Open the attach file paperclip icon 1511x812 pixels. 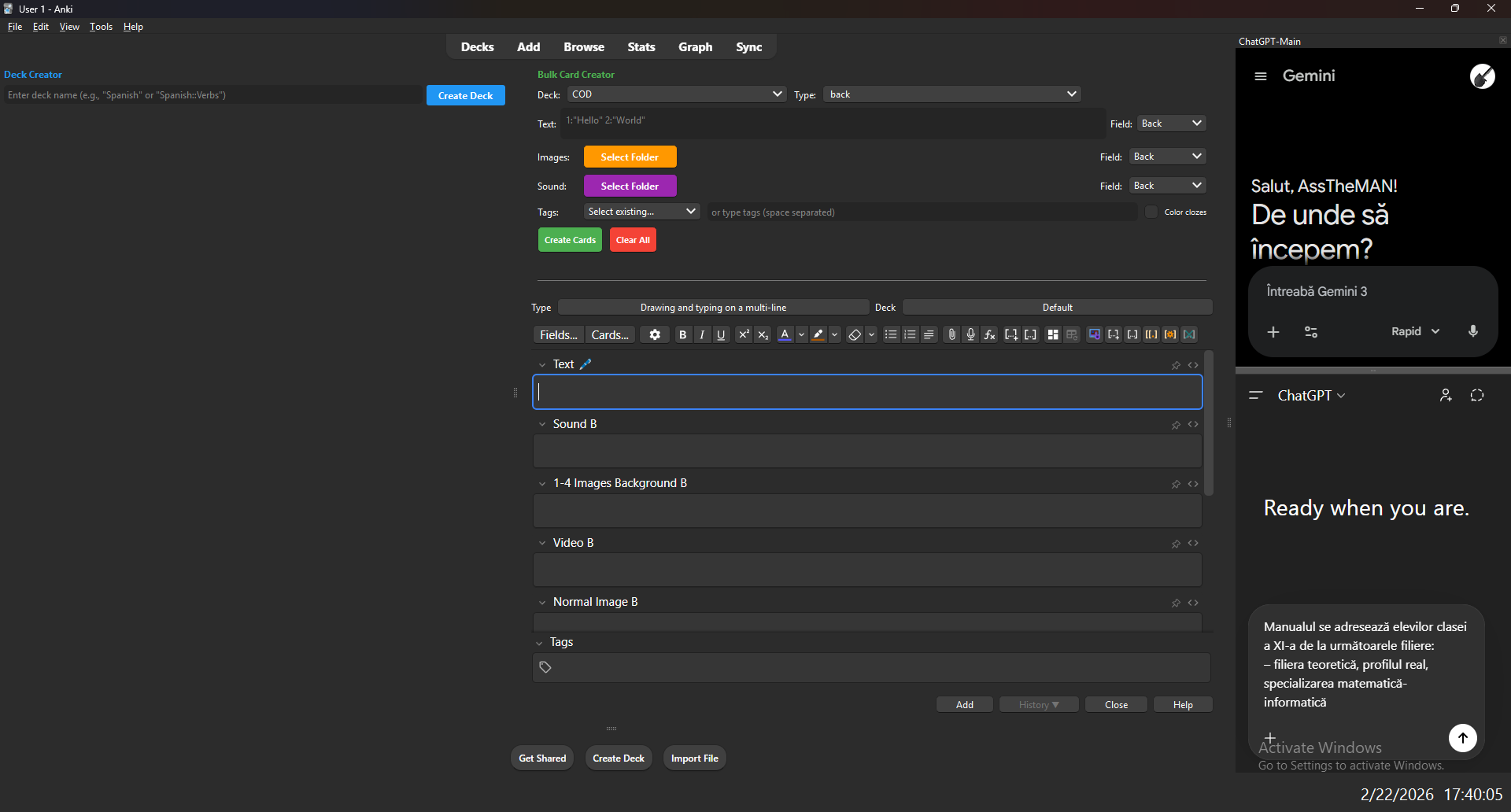click(951, 334)
